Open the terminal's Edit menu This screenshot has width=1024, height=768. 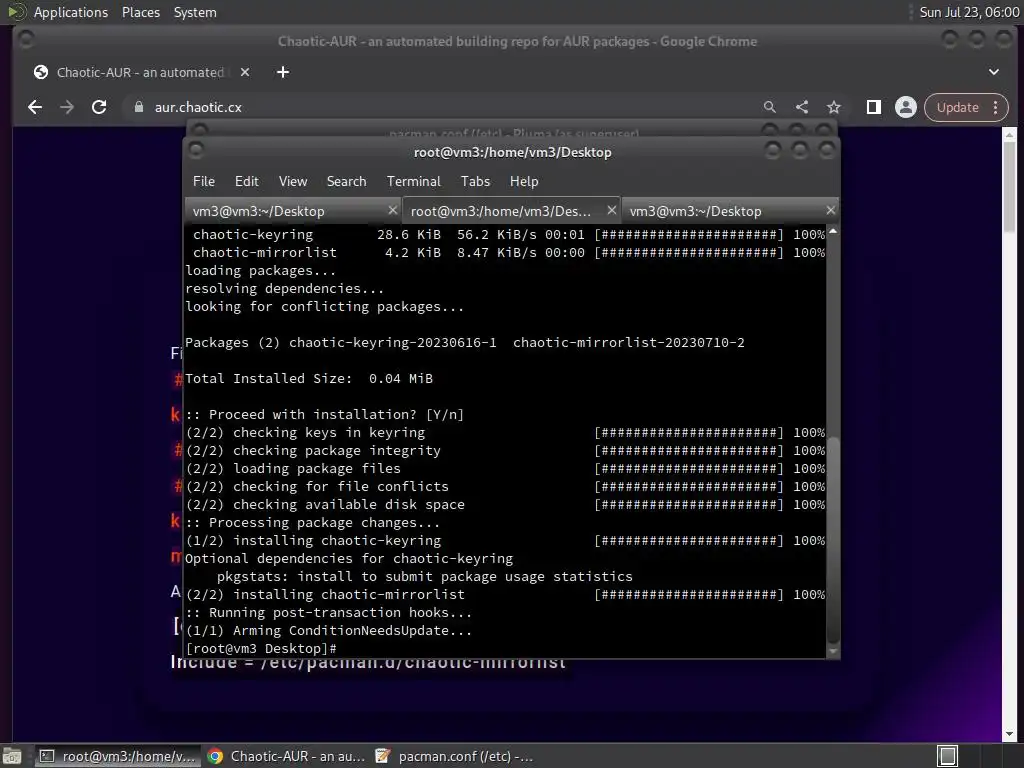coord(246,181)
